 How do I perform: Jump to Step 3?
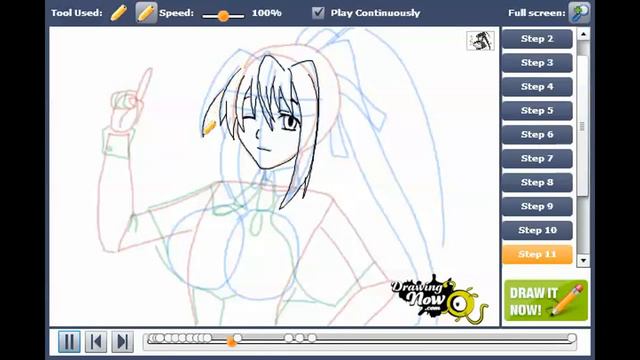click(x=537, y=63)
